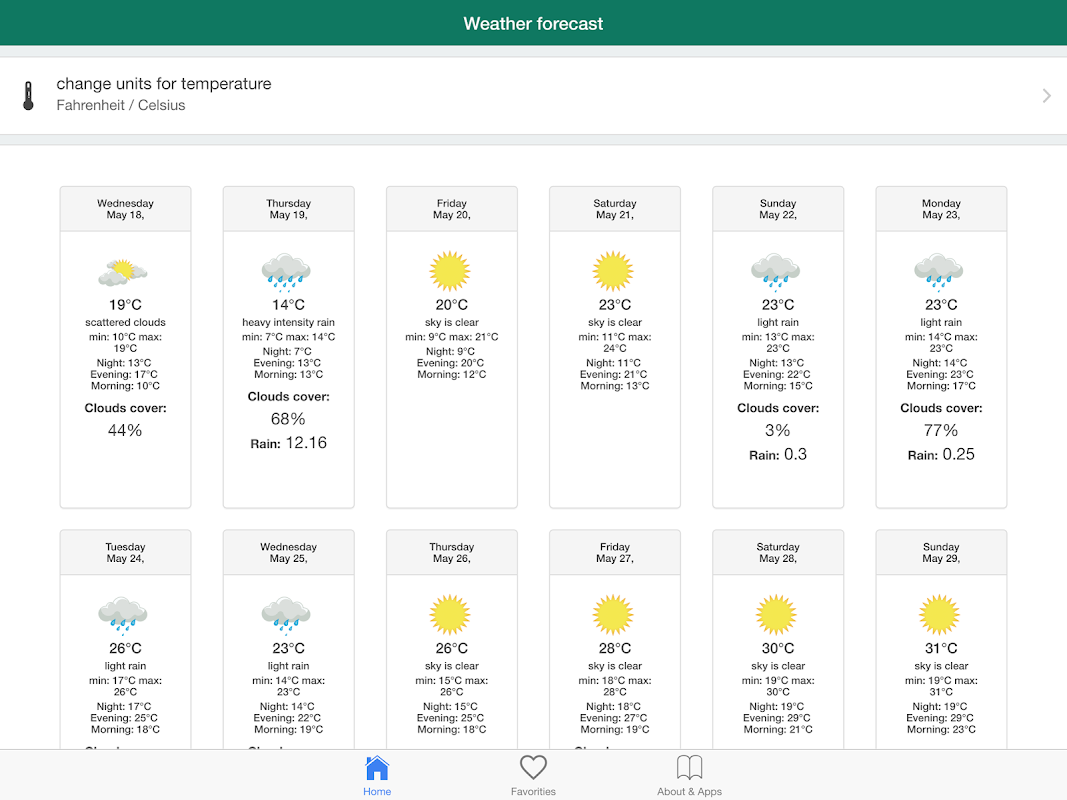Image resolution: width=1067 pixels, height=800 pixels.
Task: Open change units for temperature setting
Action: pos(534,95)
